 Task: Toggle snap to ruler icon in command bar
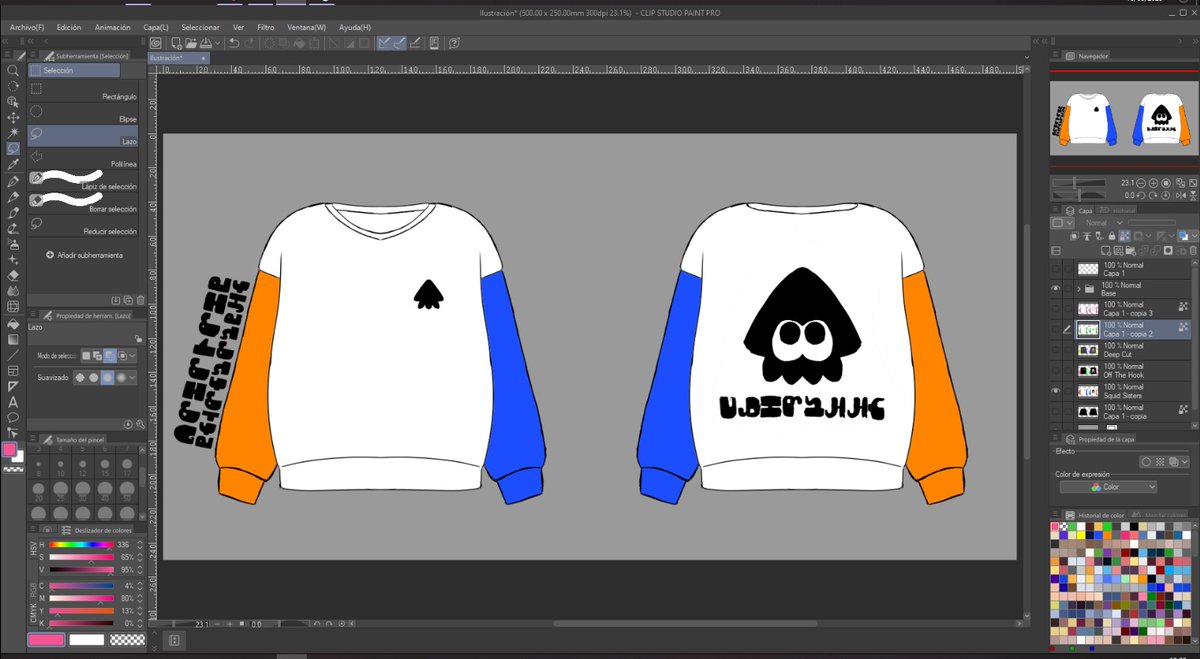click(x=385, y=43)
